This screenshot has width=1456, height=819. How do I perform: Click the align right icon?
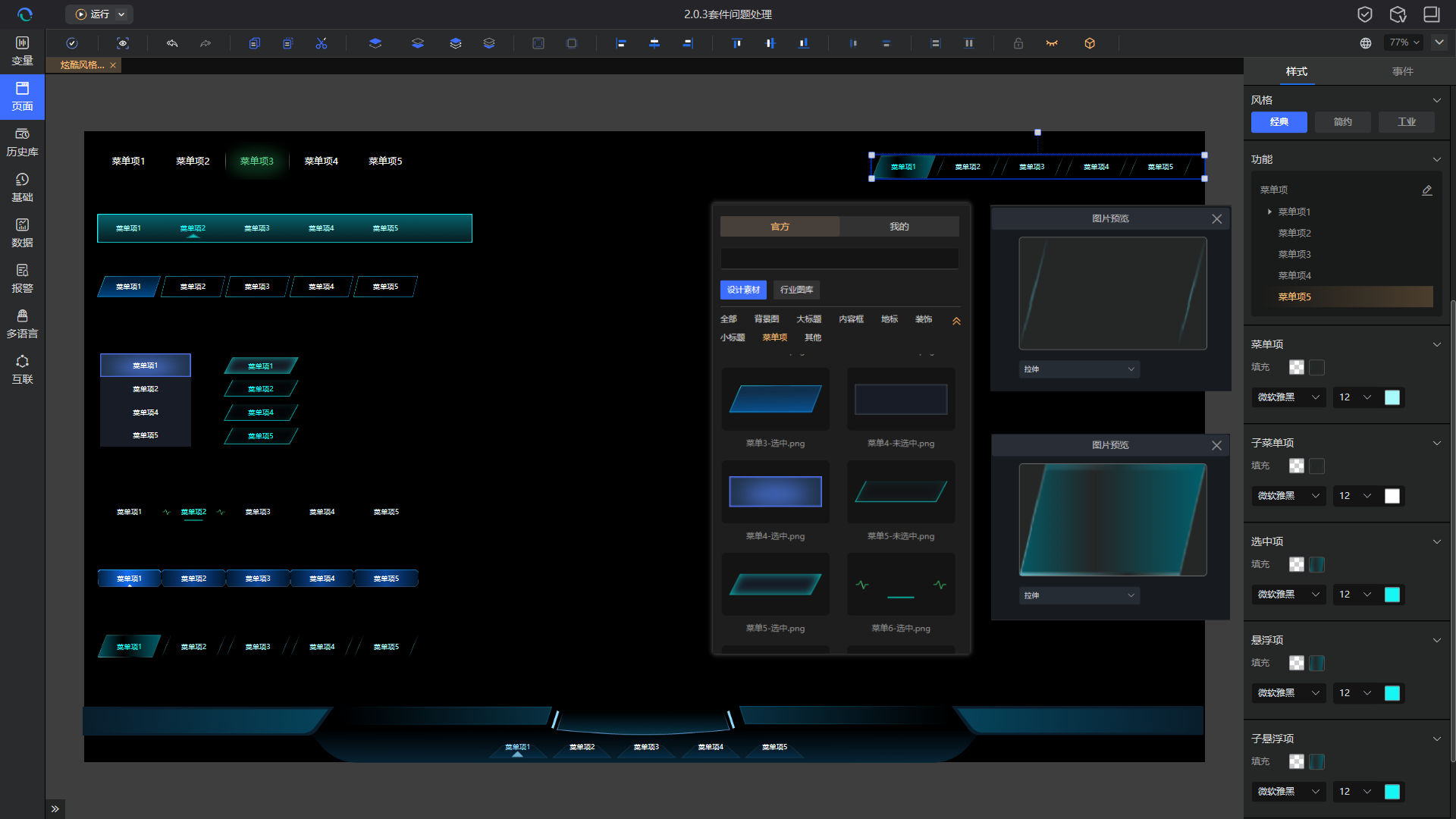click(688, 43)
